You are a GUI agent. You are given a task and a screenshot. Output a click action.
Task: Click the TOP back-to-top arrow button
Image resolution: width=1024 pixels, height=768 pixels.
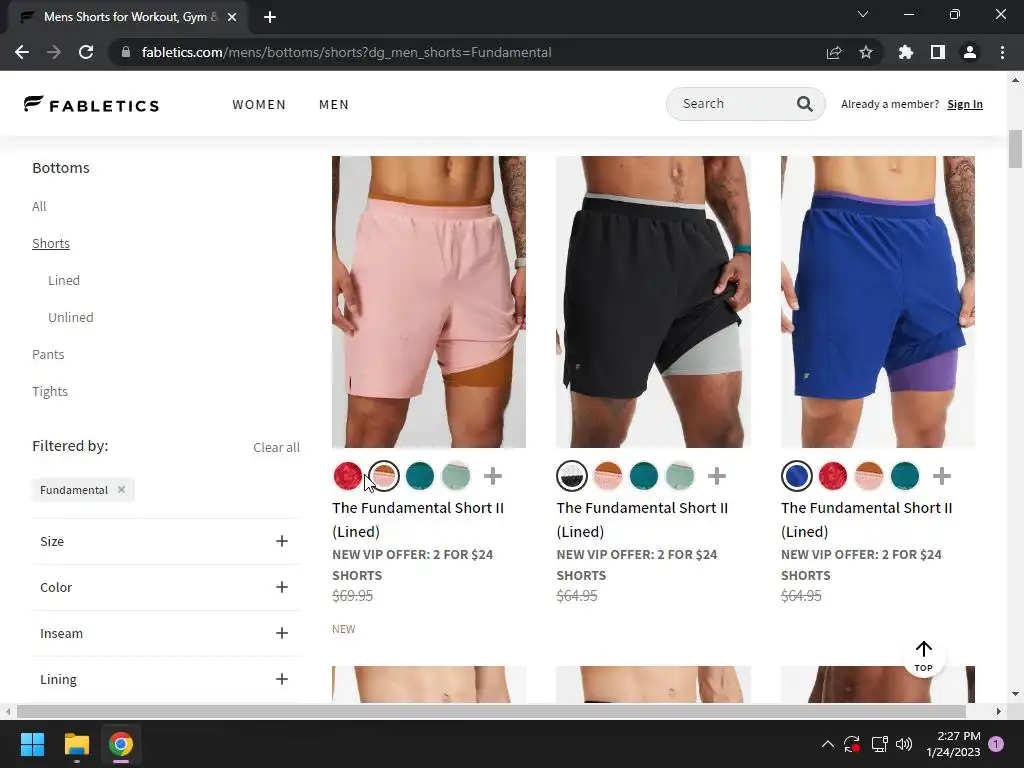923,656
